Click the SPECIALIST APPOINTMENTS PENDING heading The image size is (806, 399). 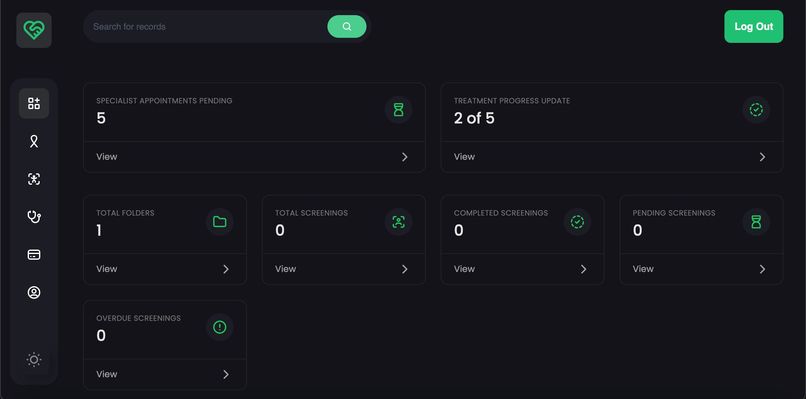(164, 101)
